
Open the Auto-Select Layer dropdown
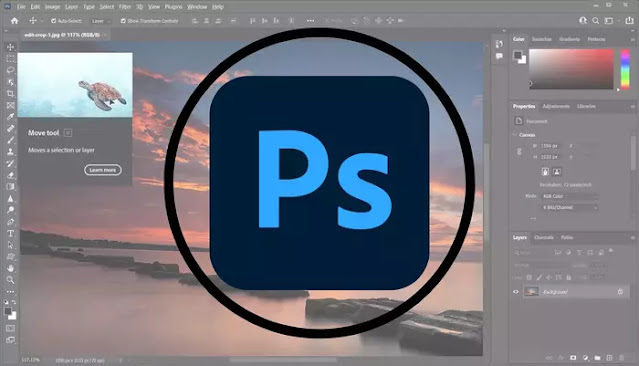(x=100, y=21)
